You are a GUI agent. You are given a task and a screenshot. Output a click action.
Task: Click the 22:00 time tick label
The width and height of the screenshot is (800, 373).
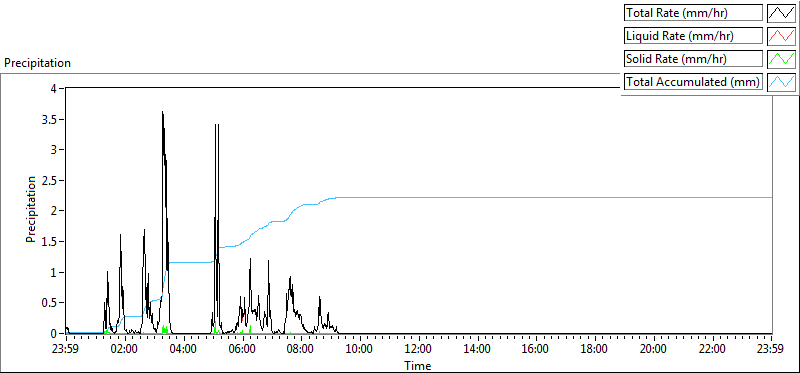click(x=712, y=349)
